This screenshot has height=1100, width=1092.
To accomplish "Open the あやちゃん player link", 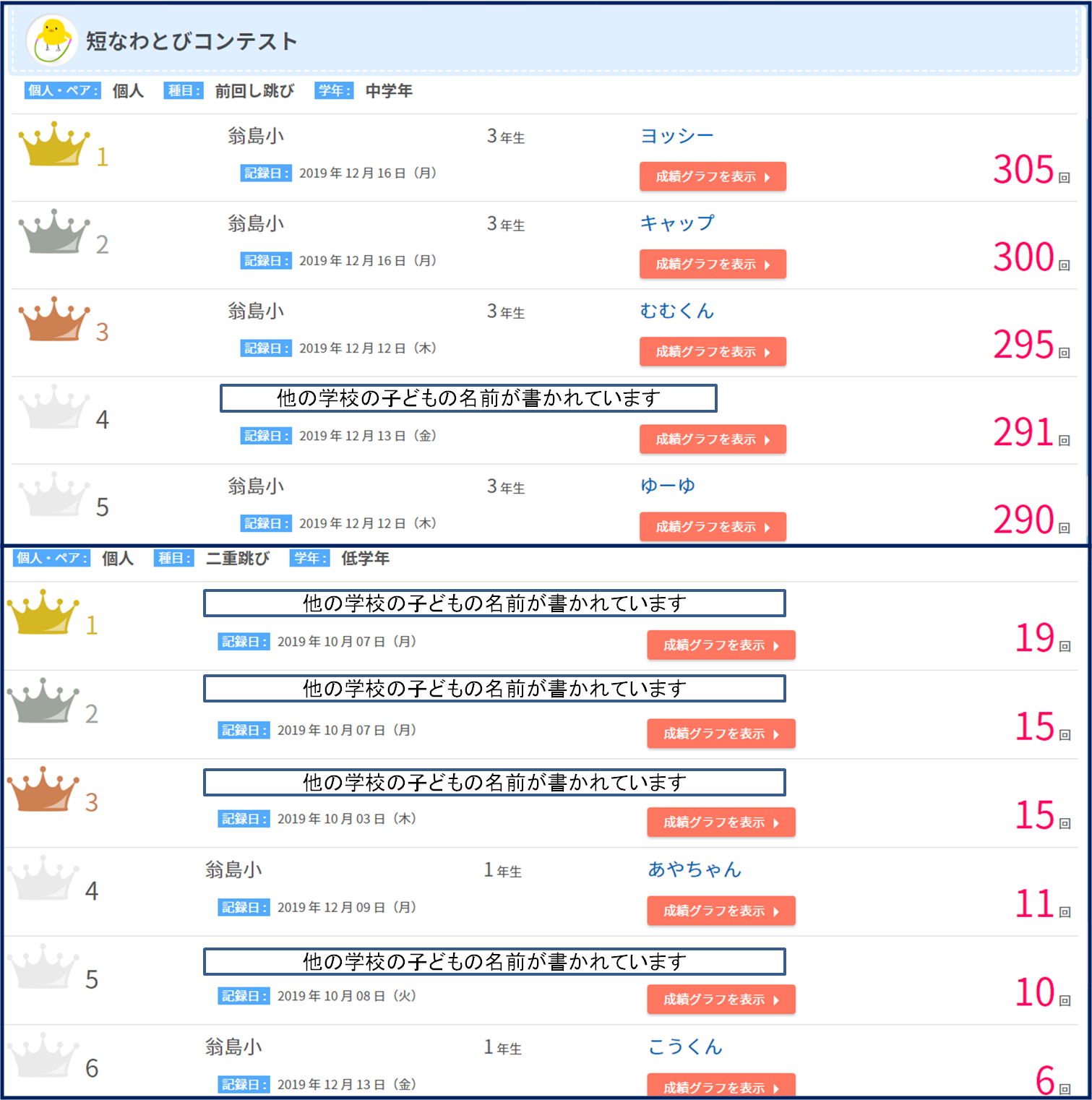I will pos(695,869).
